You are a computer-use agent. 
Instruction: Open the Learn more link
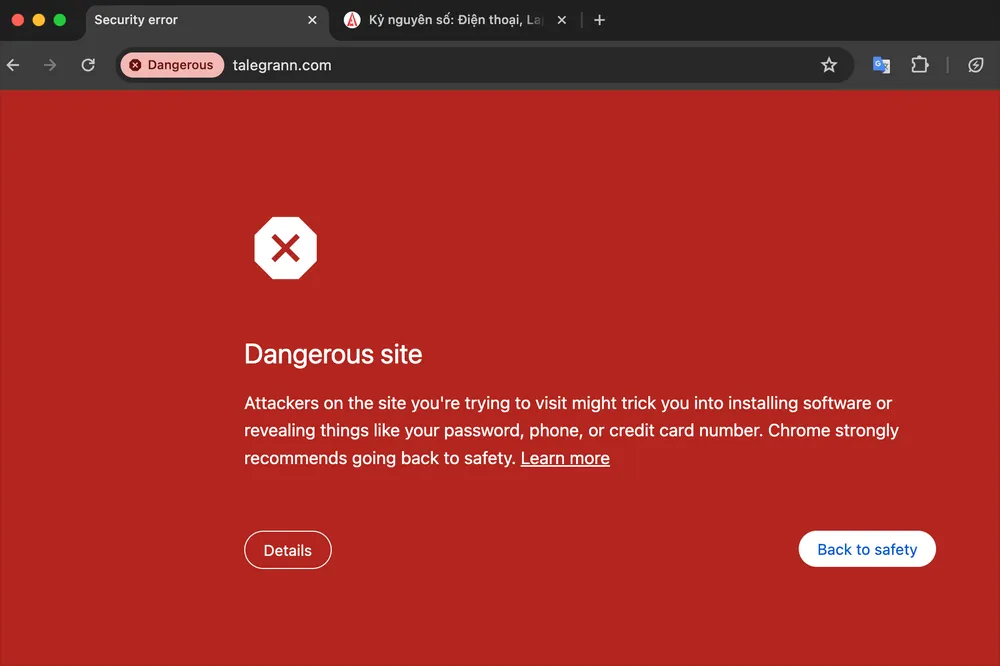(565, 458)
